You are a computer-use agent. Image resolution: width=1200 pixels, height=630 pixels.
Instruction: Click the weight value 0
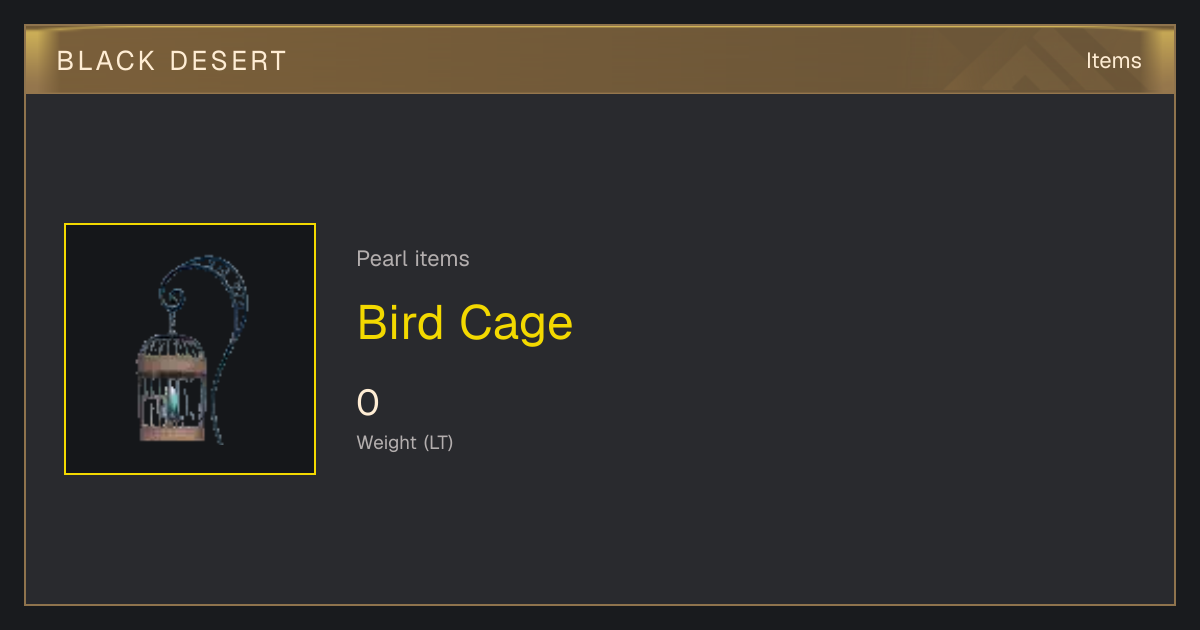point(368,403)
